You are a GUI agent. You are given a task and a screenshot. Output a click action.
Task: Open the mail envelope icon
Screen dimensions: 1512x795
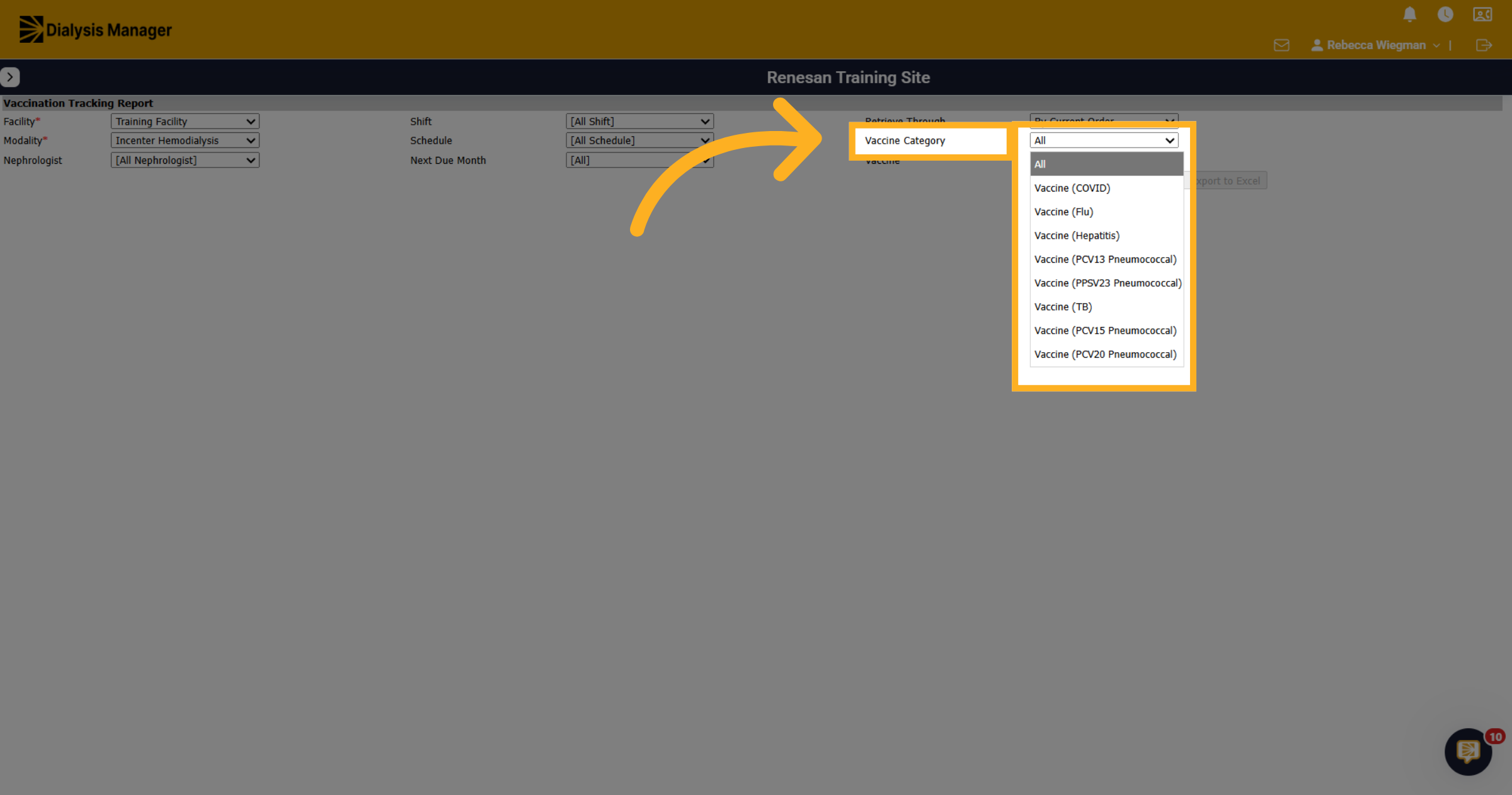pyautogui.click(x=1281, y=45)
